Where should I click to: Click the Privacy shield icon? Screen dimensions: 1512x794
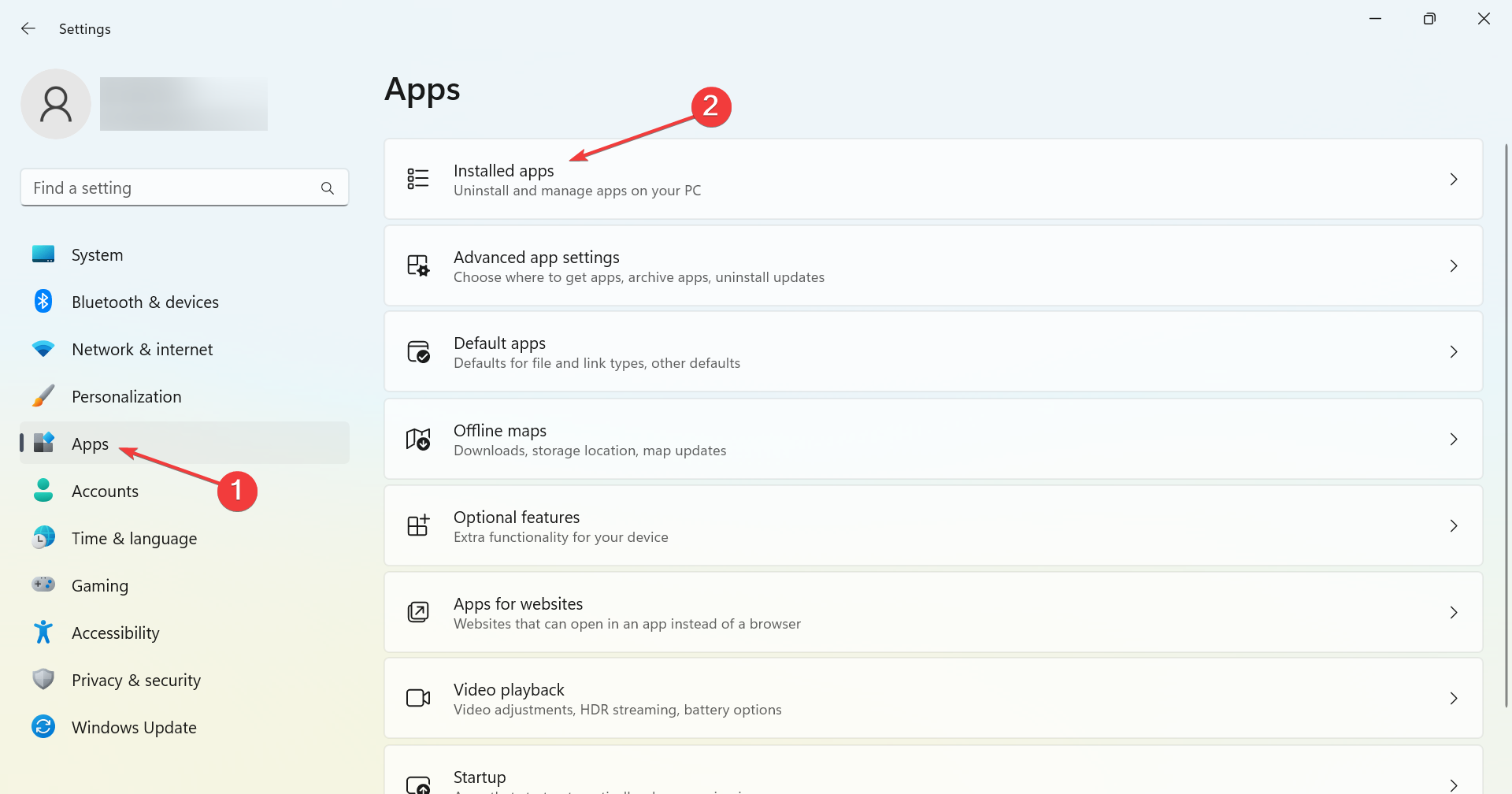43,680
